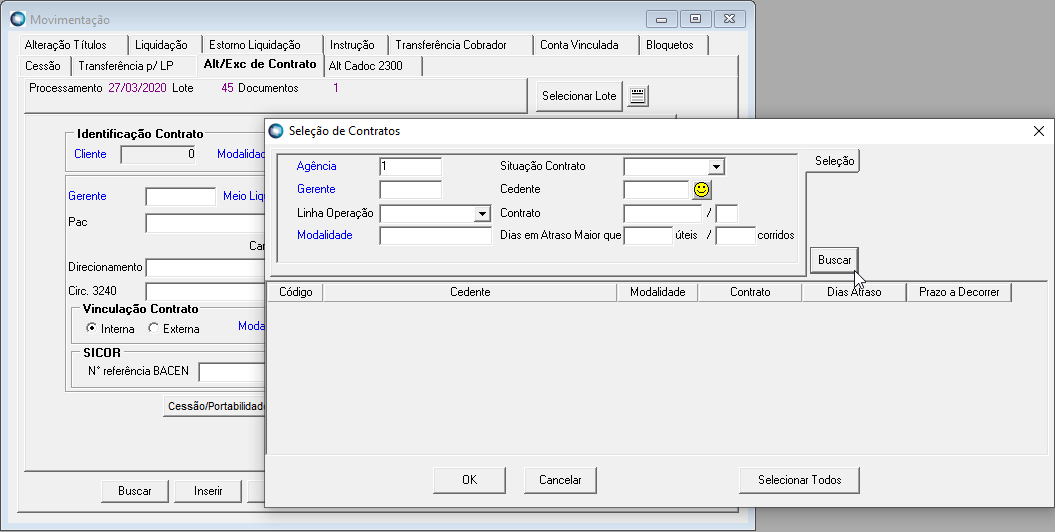1055x532 pixels.
Task: Click the Inserir button
Action: click(x=208, y=491)
